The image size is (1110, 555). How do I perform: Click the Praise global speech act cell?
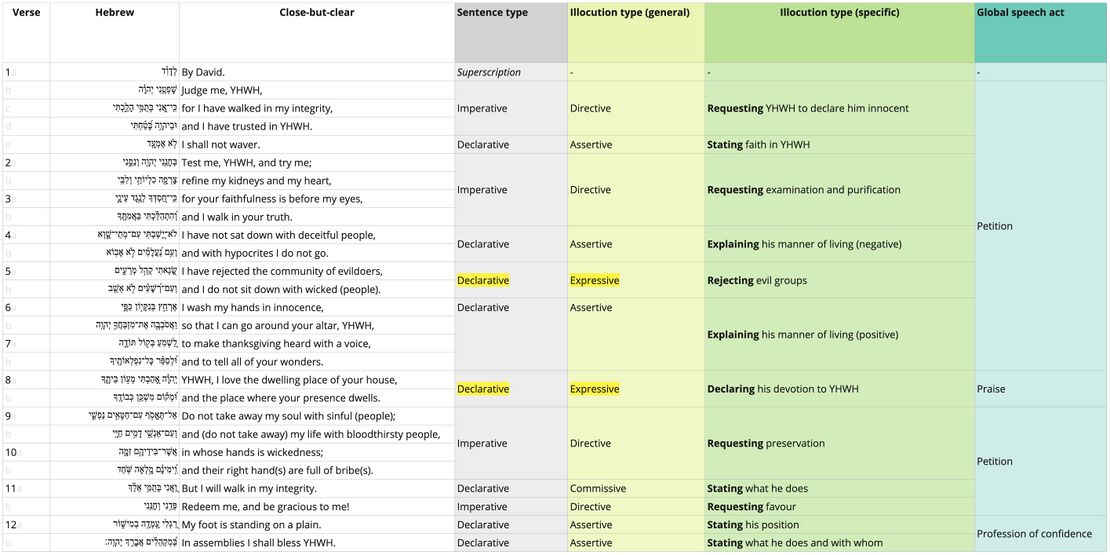tap(991, 389)
